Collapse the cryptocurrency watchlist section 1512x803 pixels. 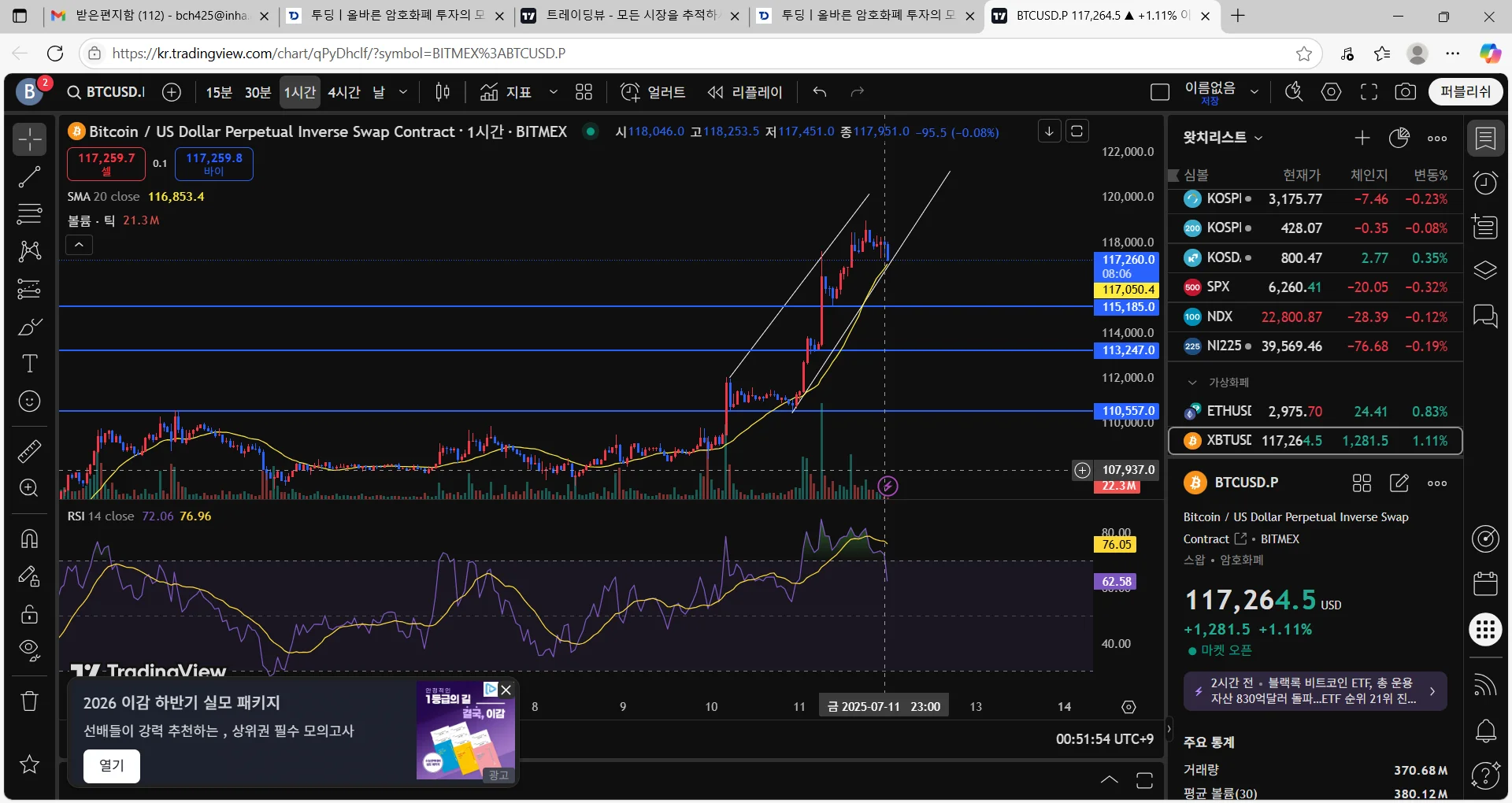(x=1192, y=383)
